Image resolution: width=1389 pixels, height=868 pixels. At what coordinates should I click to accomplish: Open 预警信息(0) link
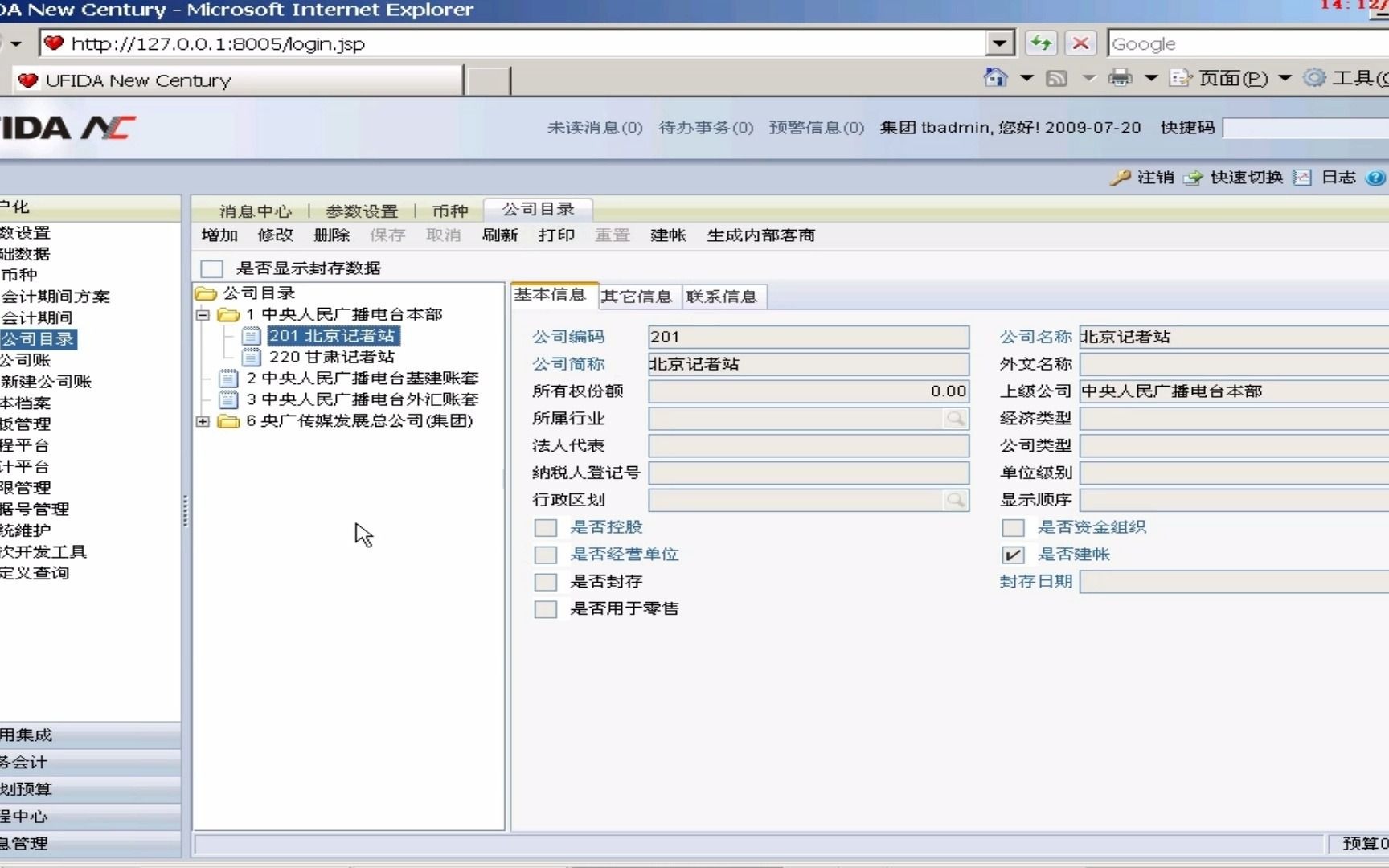(817, 128)
